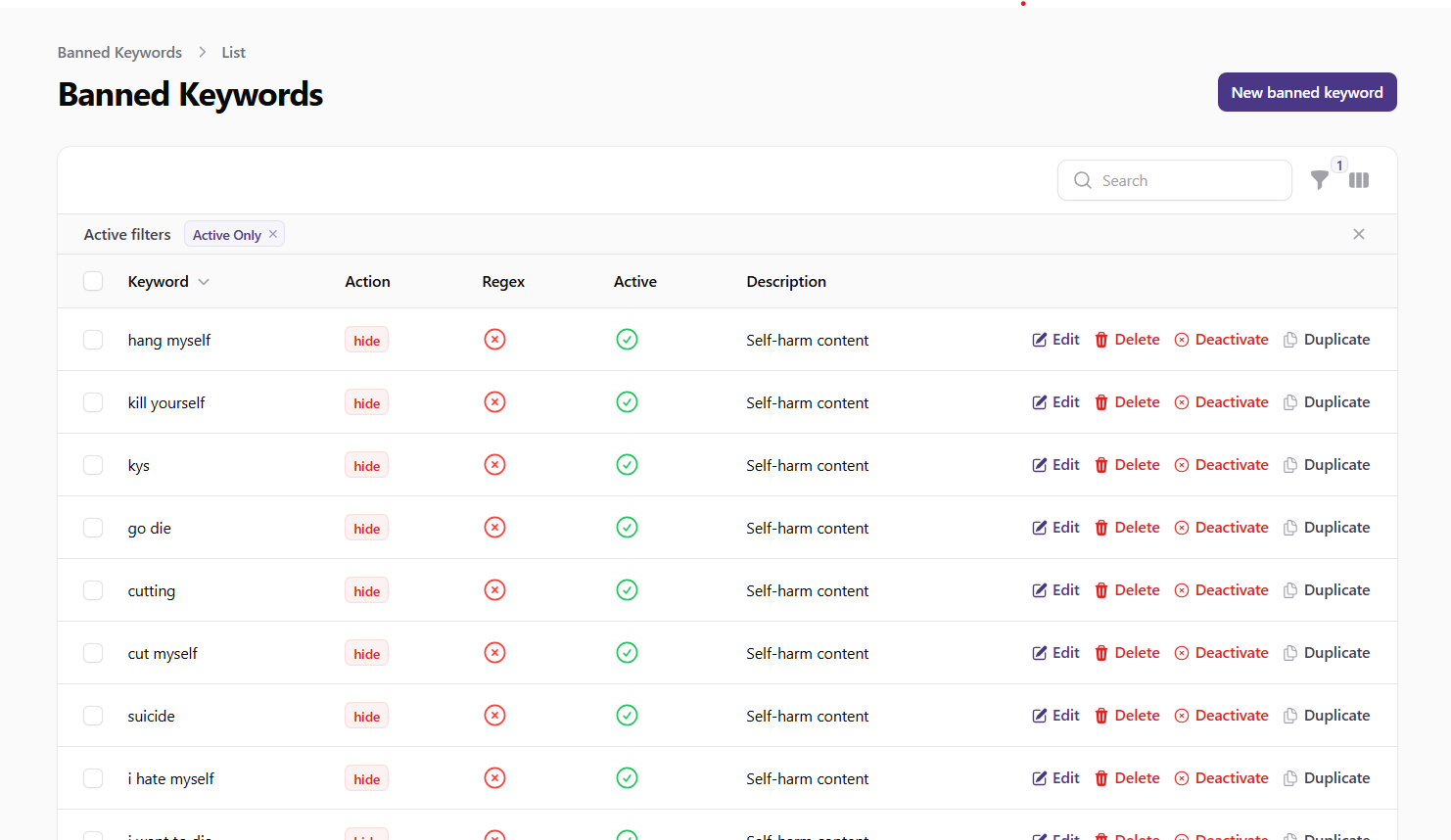The height and width of the screenshot is (840, 1451).
Task: Click the Deactivate icon for 'go die'
Action: point(1182,528)
